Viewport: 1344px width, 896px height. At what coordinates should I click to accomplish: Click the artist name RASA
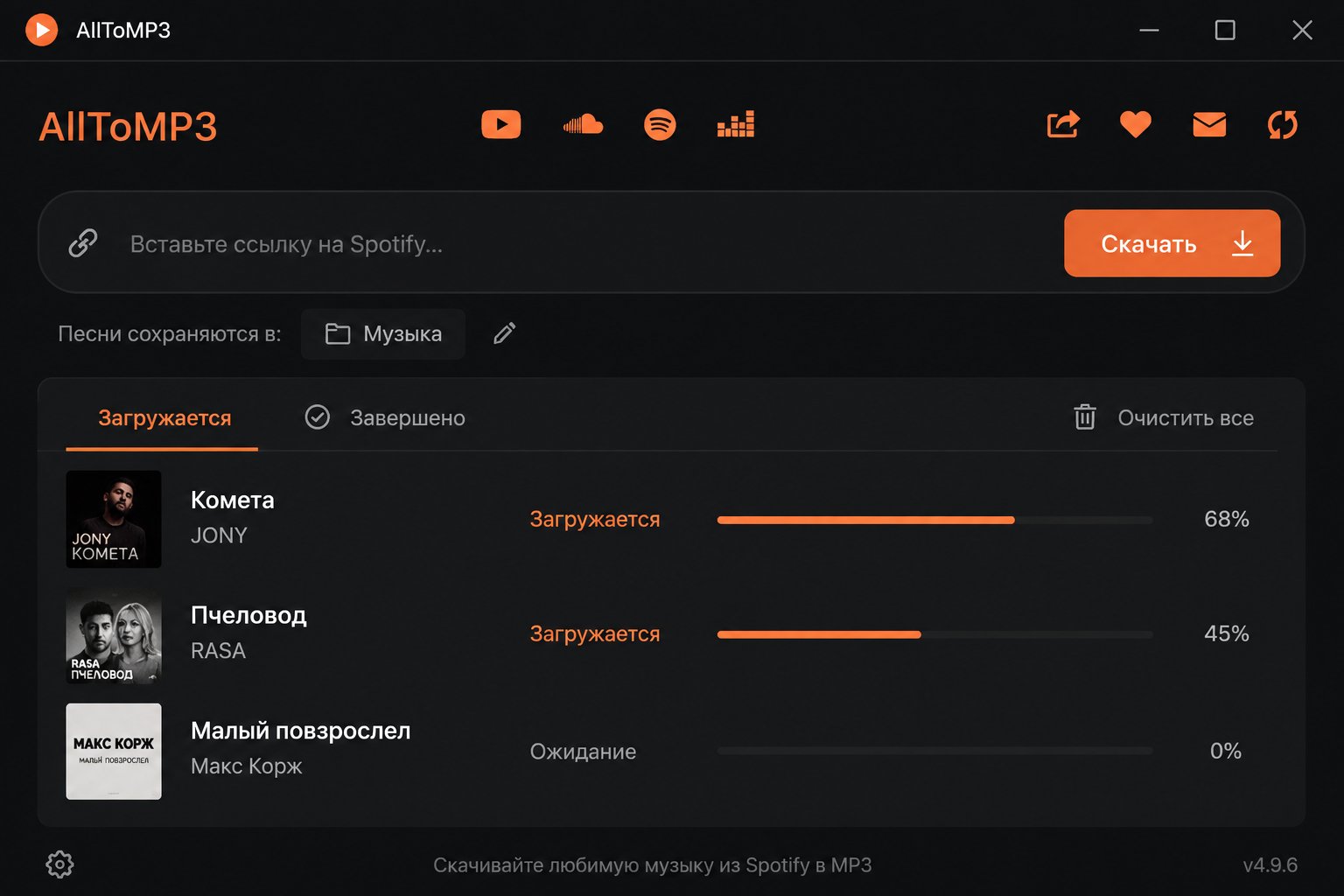click(218, 650)
